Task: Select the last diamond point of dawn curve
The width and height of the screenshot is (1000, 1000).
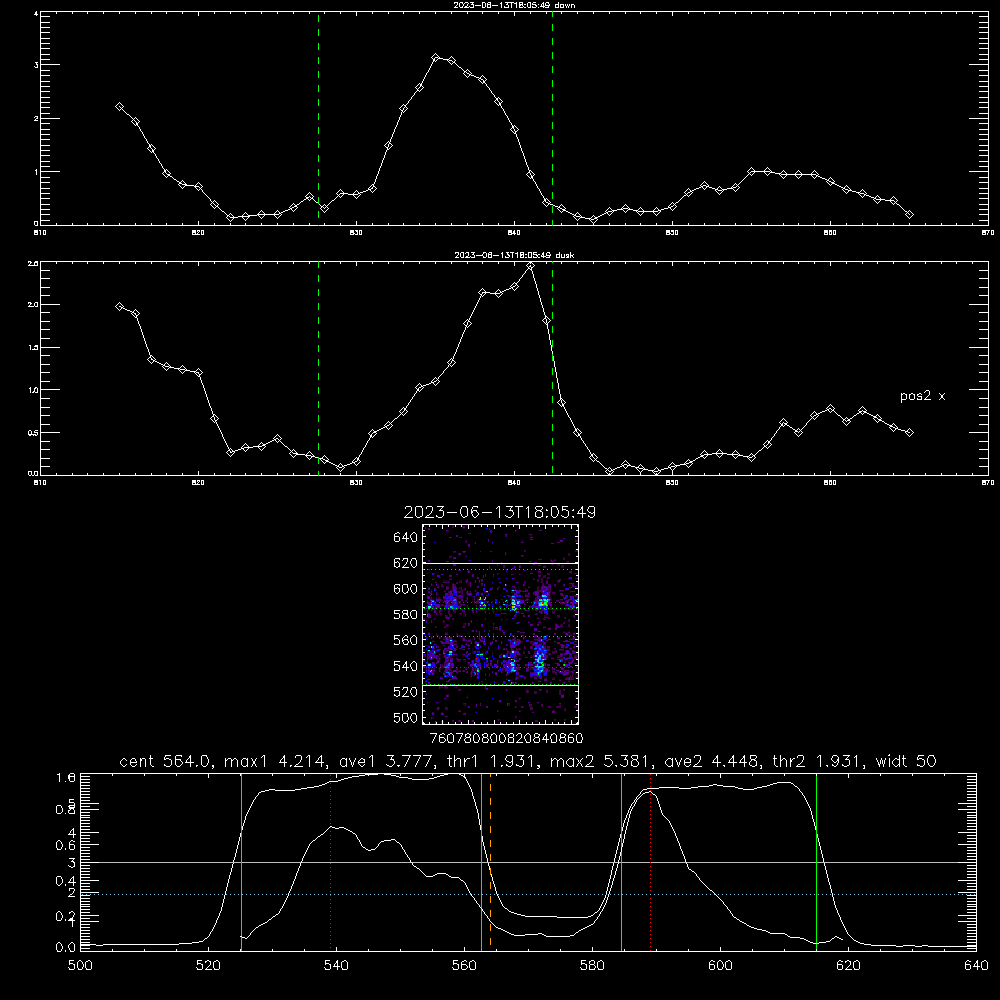Action: click(x=909, y=214)
